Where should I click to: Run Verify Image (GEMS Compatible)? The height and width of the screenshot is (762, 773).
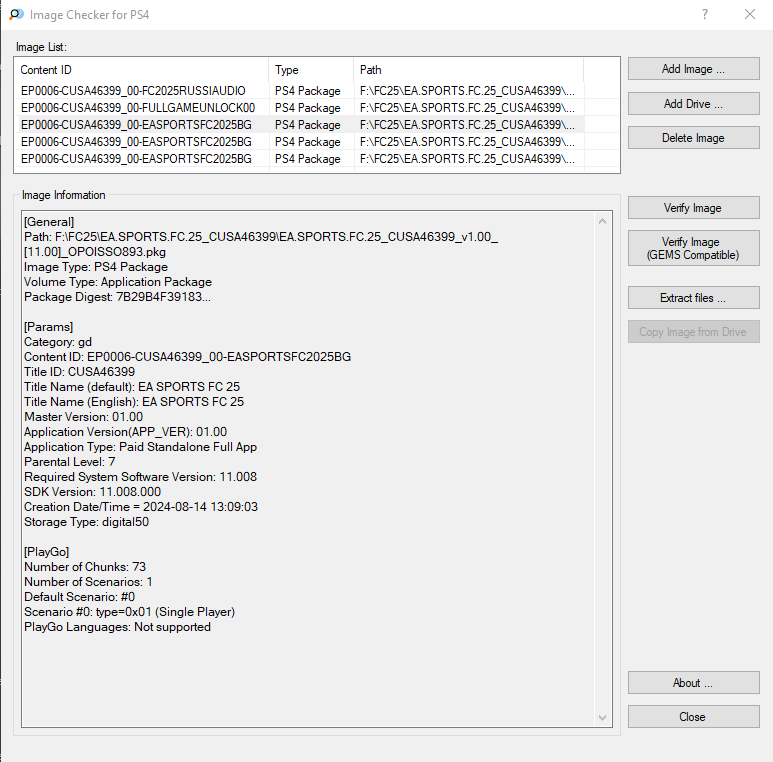tap(693, 248)
